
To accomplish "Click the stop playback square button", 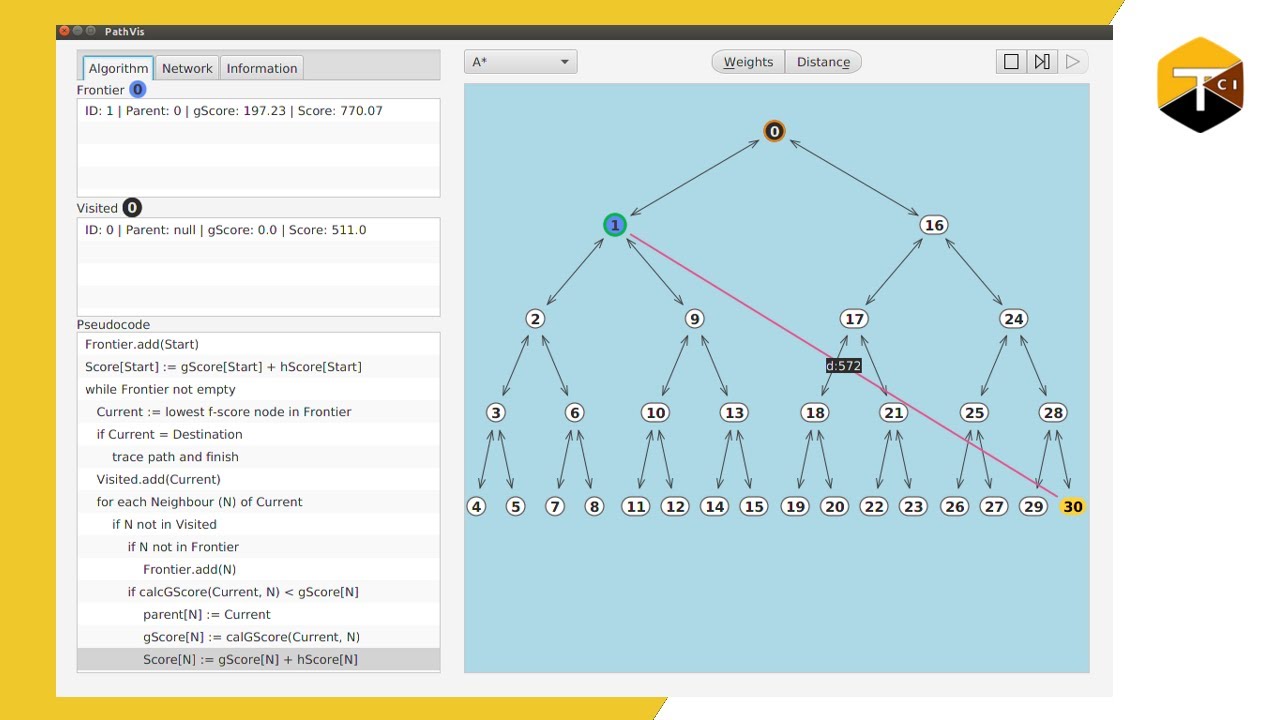I will [1011, 62].
